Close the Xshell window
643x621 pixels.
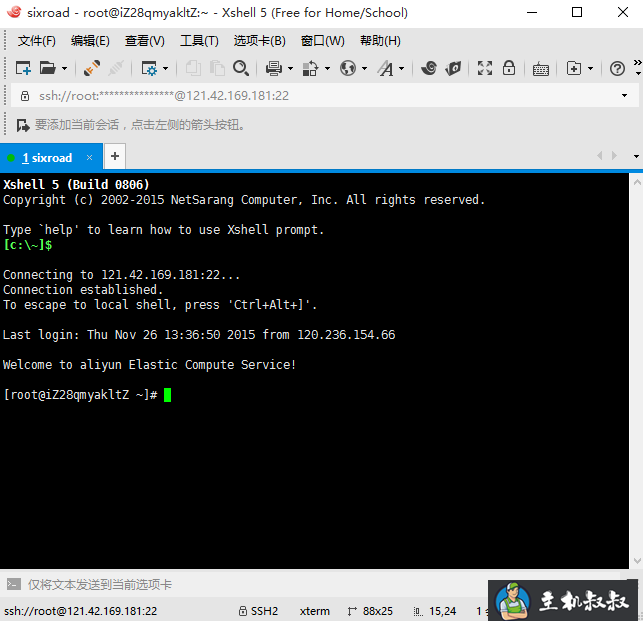[622, 12]
